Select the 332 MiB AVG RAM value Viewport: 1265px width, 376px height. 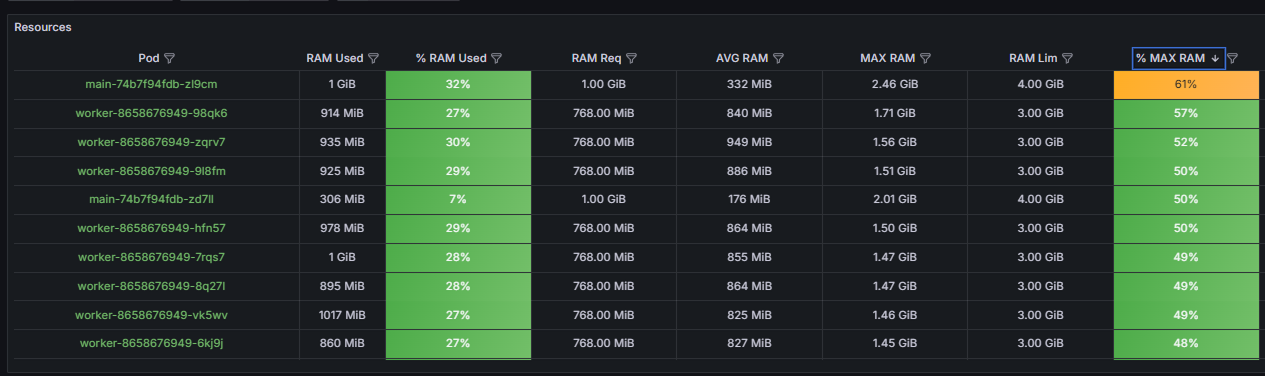pos(749,85)
